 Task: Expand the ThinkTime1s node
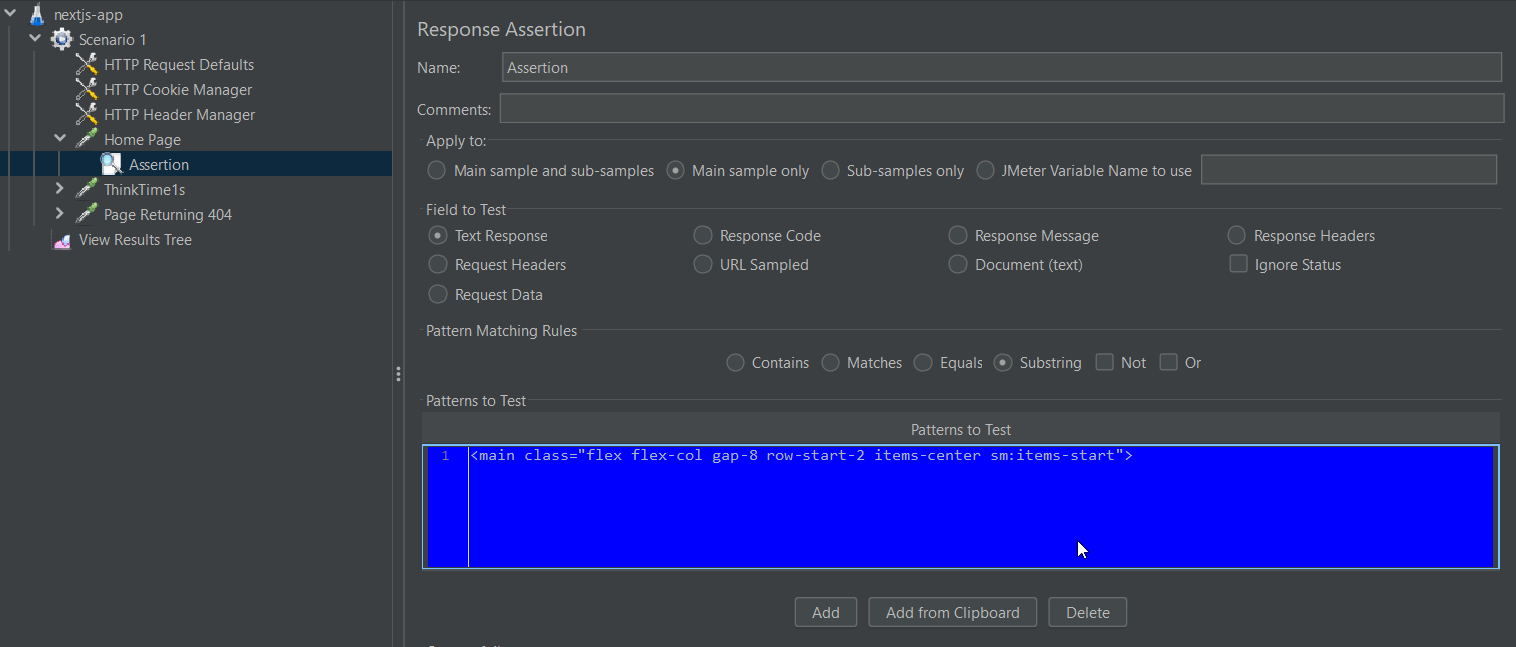(60, 189)
